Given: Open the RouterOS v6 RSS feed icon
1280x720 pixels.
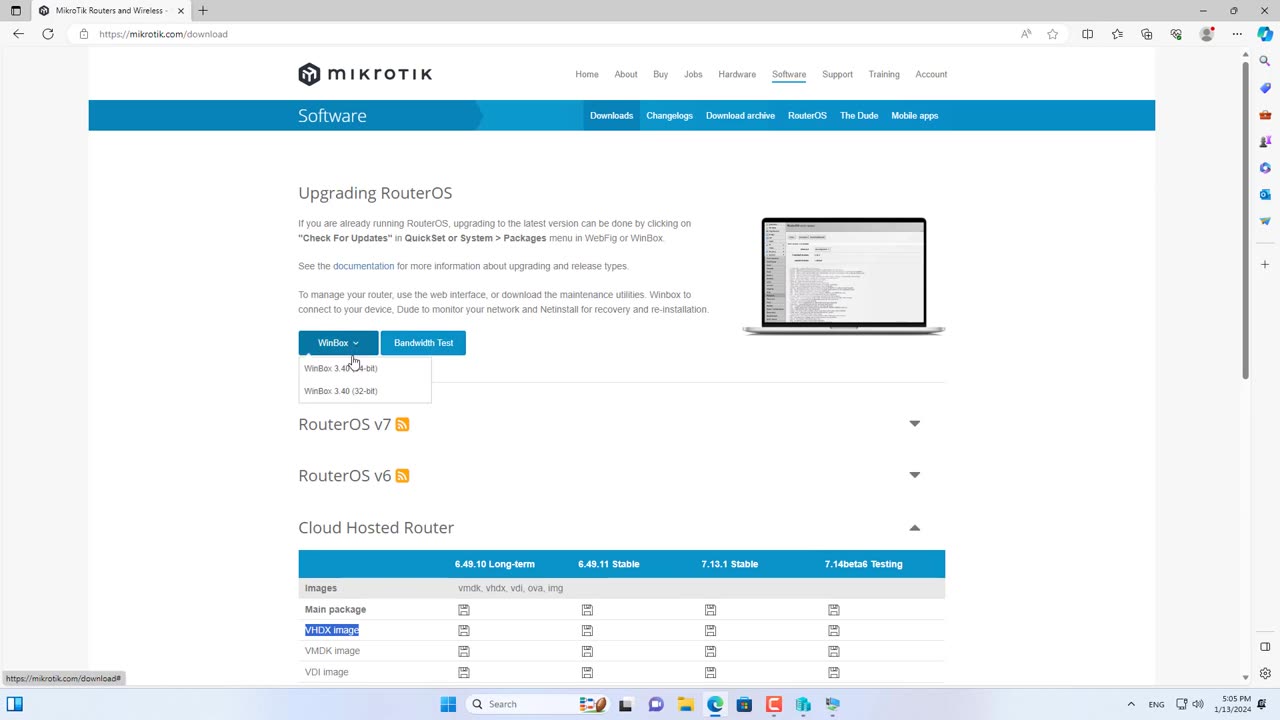Looking at the screenshot, I should click(x=402, y=476).
